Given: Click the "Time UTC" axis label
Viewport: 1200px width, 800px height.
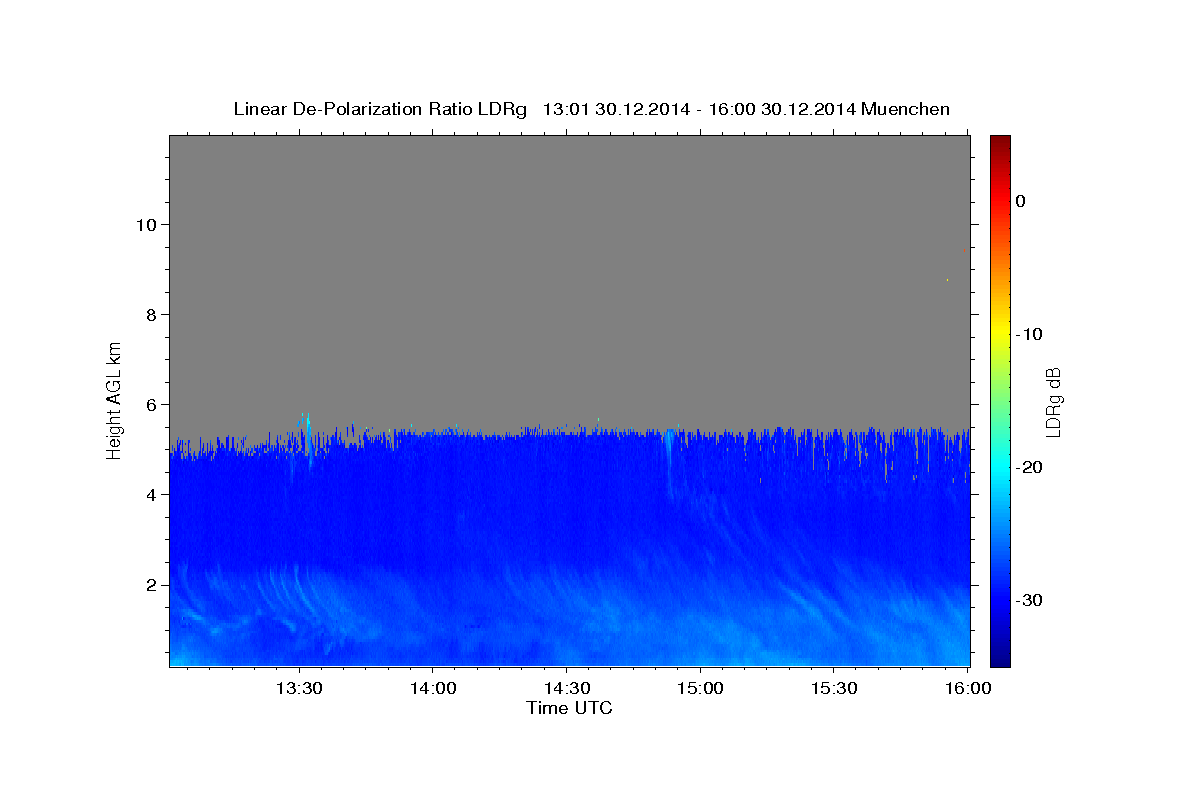Looking at the screenshot, I should (569, 708).
